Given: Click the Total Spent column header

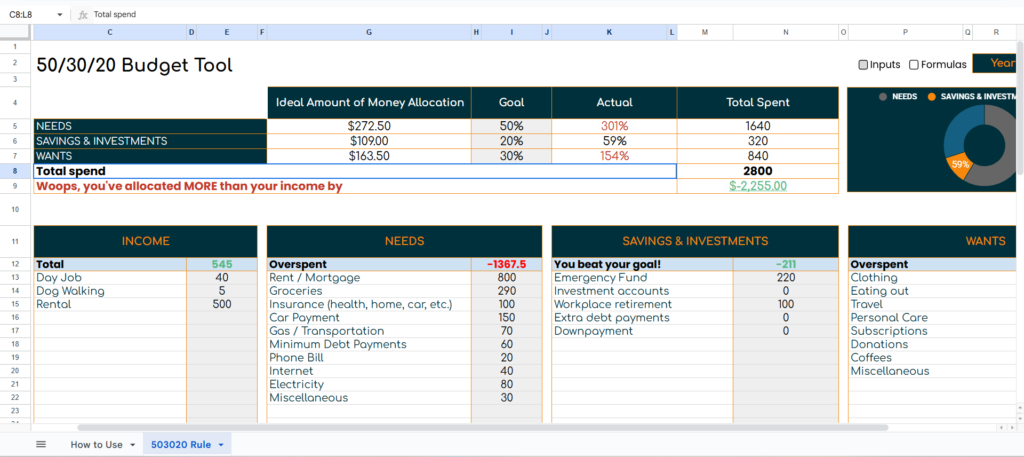Looking at the screenshot, I should point(758,102).
